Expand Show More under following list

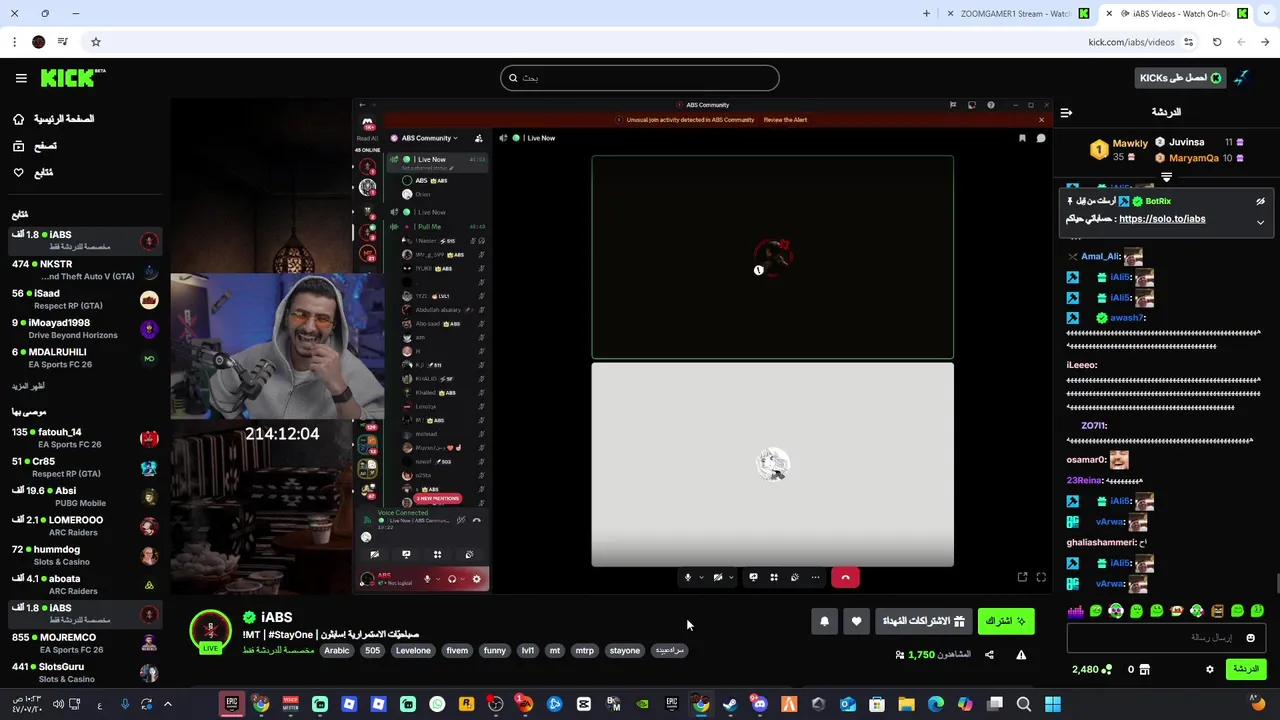pyautogui.click(x=28, y=386)
